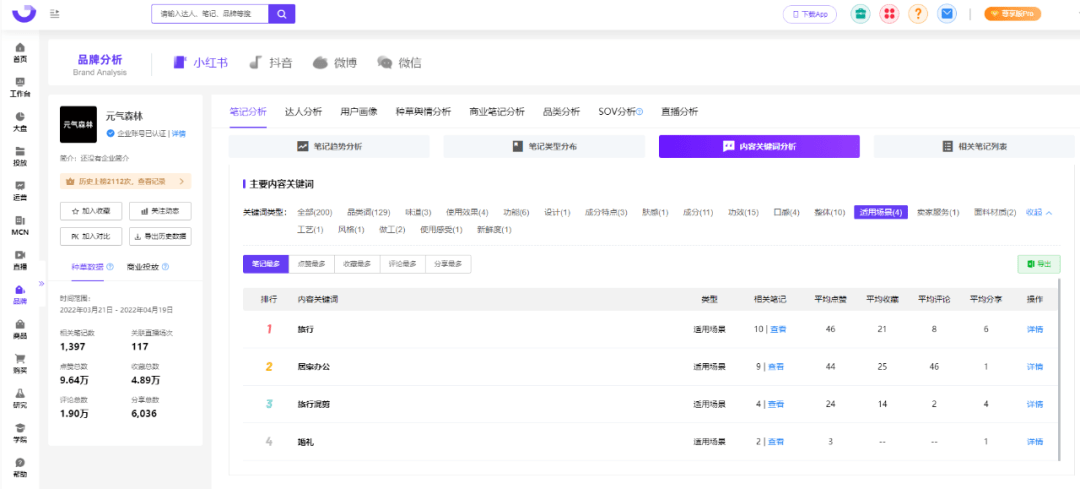This screenshot has height=489, width=1080.
Task: Open the 首页 home icon in sidebar
Action: pos(20,52)
